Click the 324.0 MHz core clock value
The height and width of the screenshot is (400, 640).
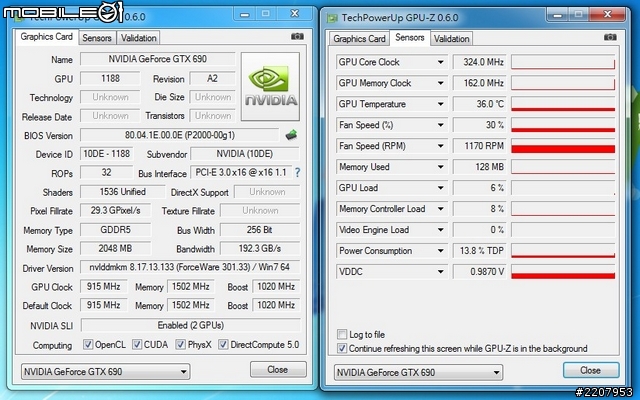[480, 62]
